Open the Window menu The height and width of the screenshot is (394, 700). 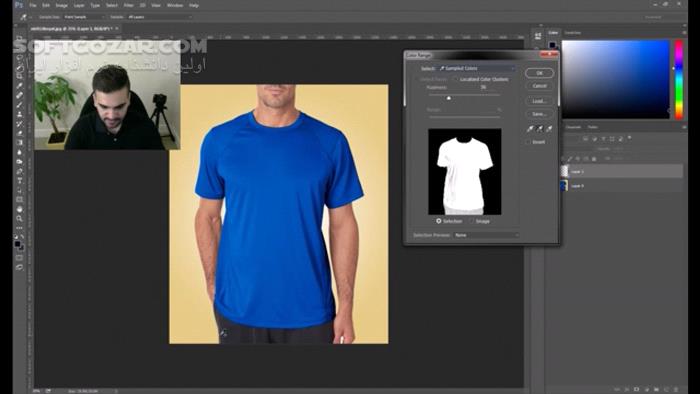coord(175,5)
